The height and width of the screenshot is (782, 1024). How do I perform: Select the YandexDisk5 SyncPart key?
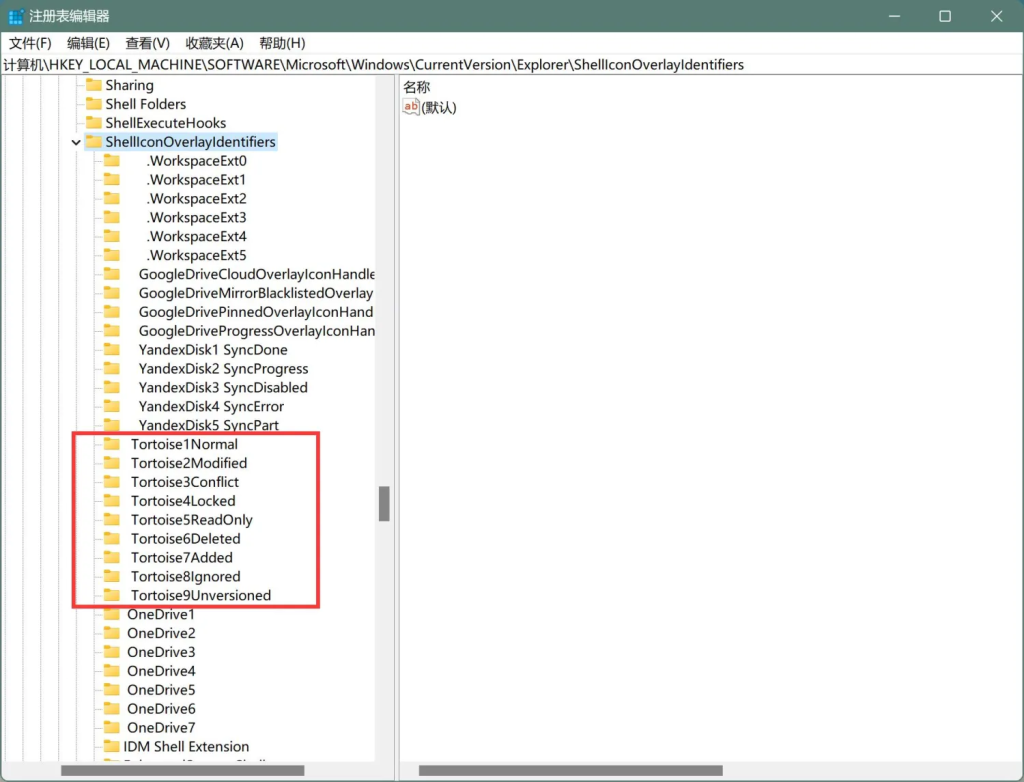pos(208,425)
